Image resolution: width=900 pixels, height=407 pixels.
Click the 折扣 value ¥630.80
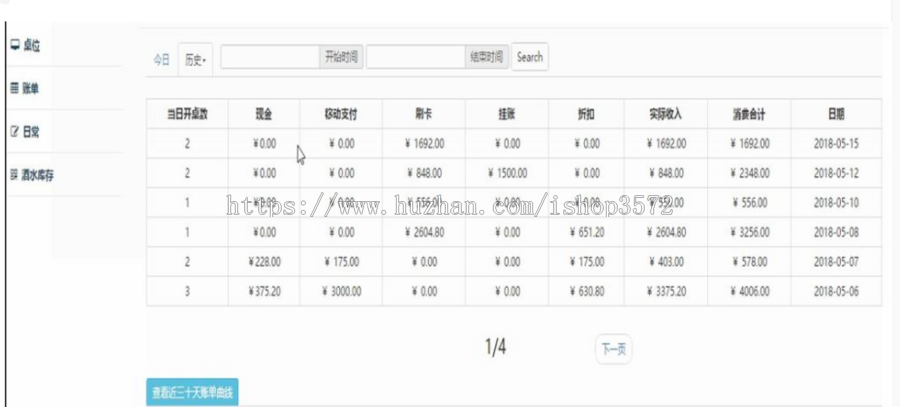[x=586, y=292]
